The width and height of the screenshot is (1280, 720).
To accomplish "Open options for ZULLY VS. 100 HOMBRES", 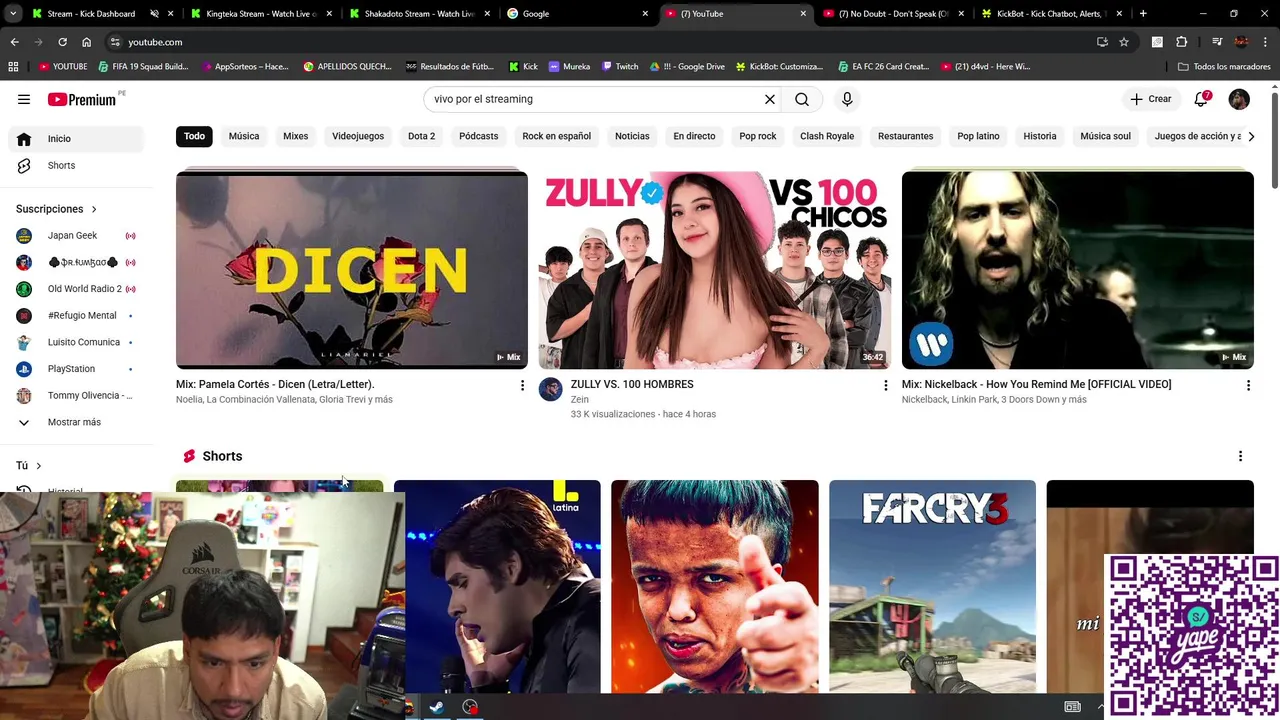I will coord(885,385).
